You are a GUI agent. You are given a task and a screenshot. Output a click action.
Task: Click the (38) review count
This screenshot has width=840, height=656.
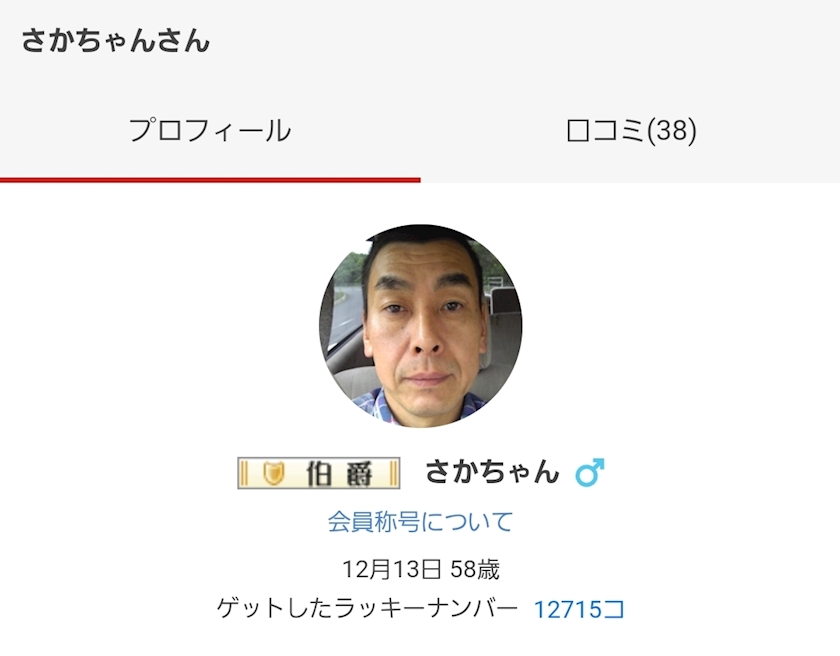click(672, 131)
